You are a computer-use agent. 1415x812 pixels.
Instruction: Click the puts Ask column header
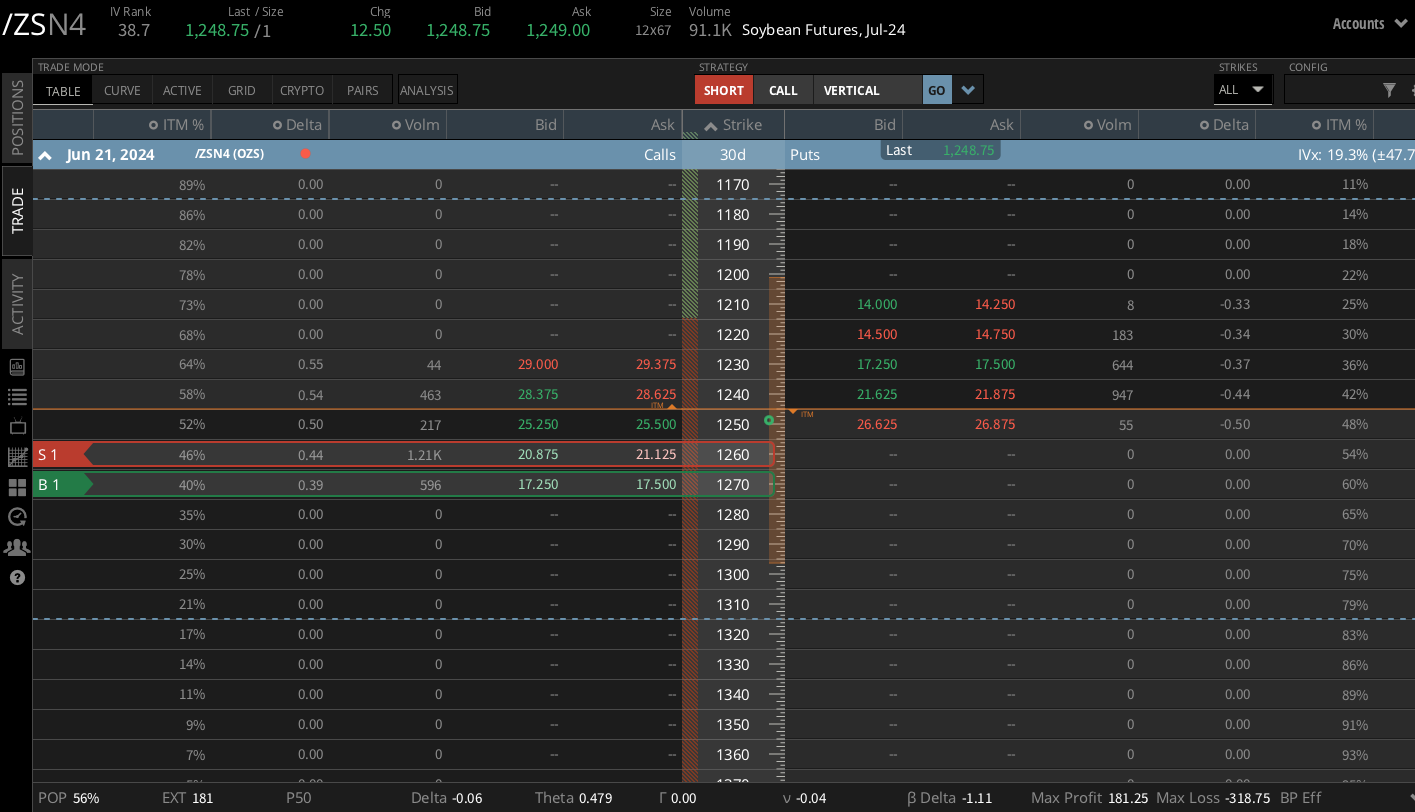1002,125
